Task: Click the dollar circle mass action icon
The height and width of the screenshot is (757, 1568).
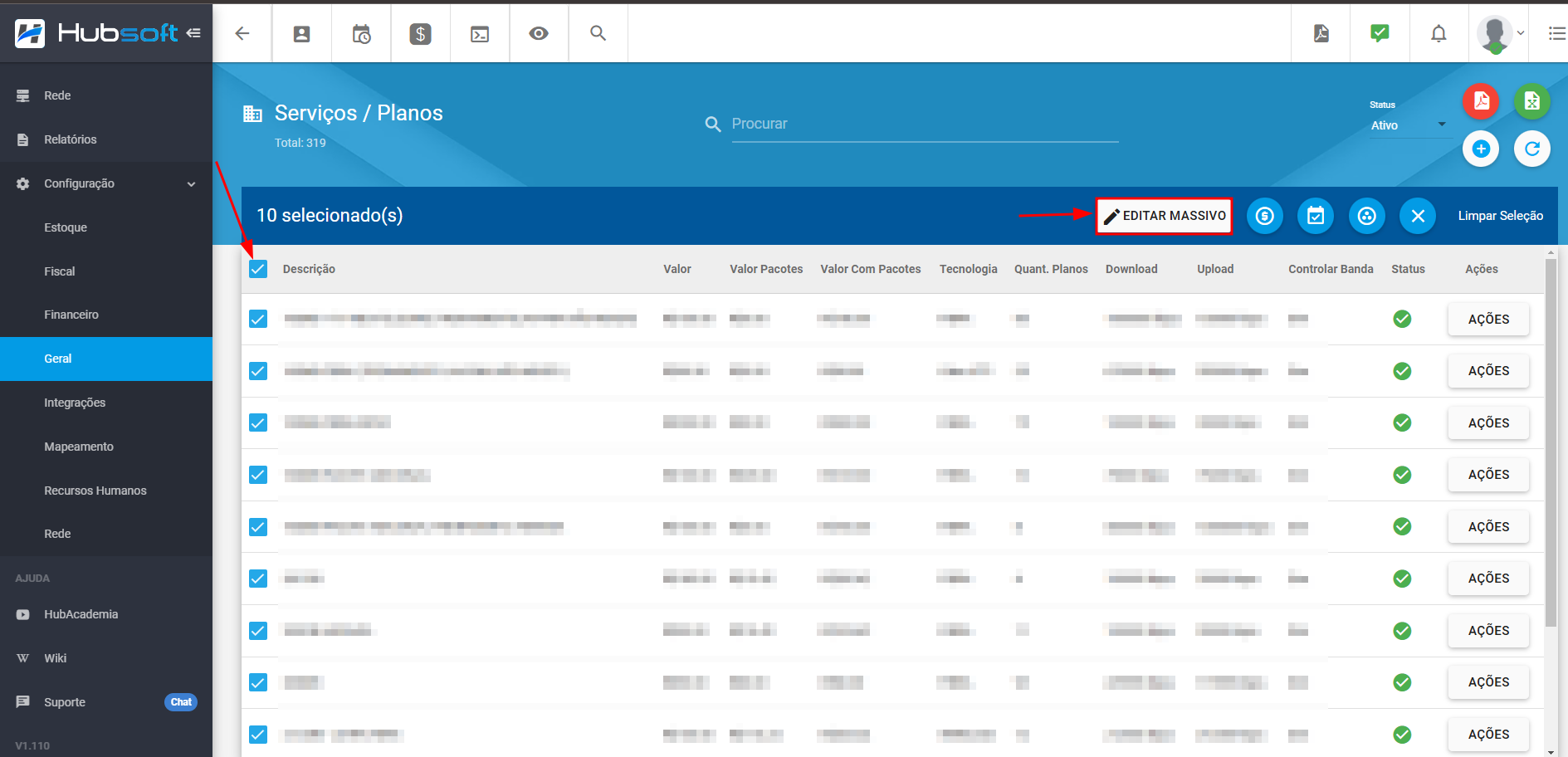Action: (1265, 217)
